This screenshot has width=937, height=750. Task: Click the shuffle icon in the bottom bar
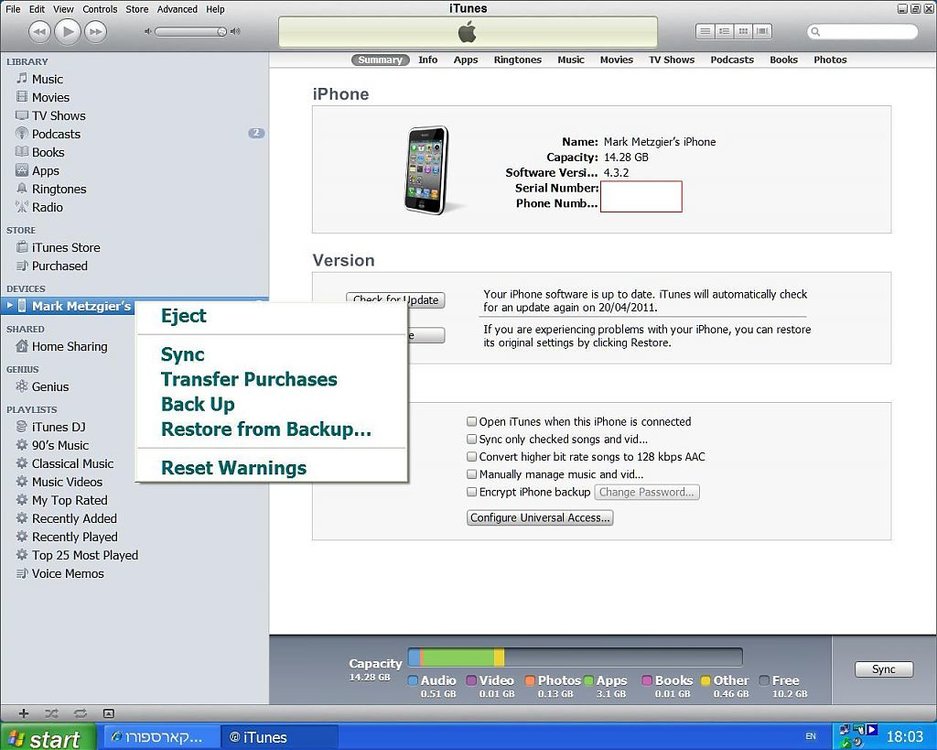(x=51, y=713)
